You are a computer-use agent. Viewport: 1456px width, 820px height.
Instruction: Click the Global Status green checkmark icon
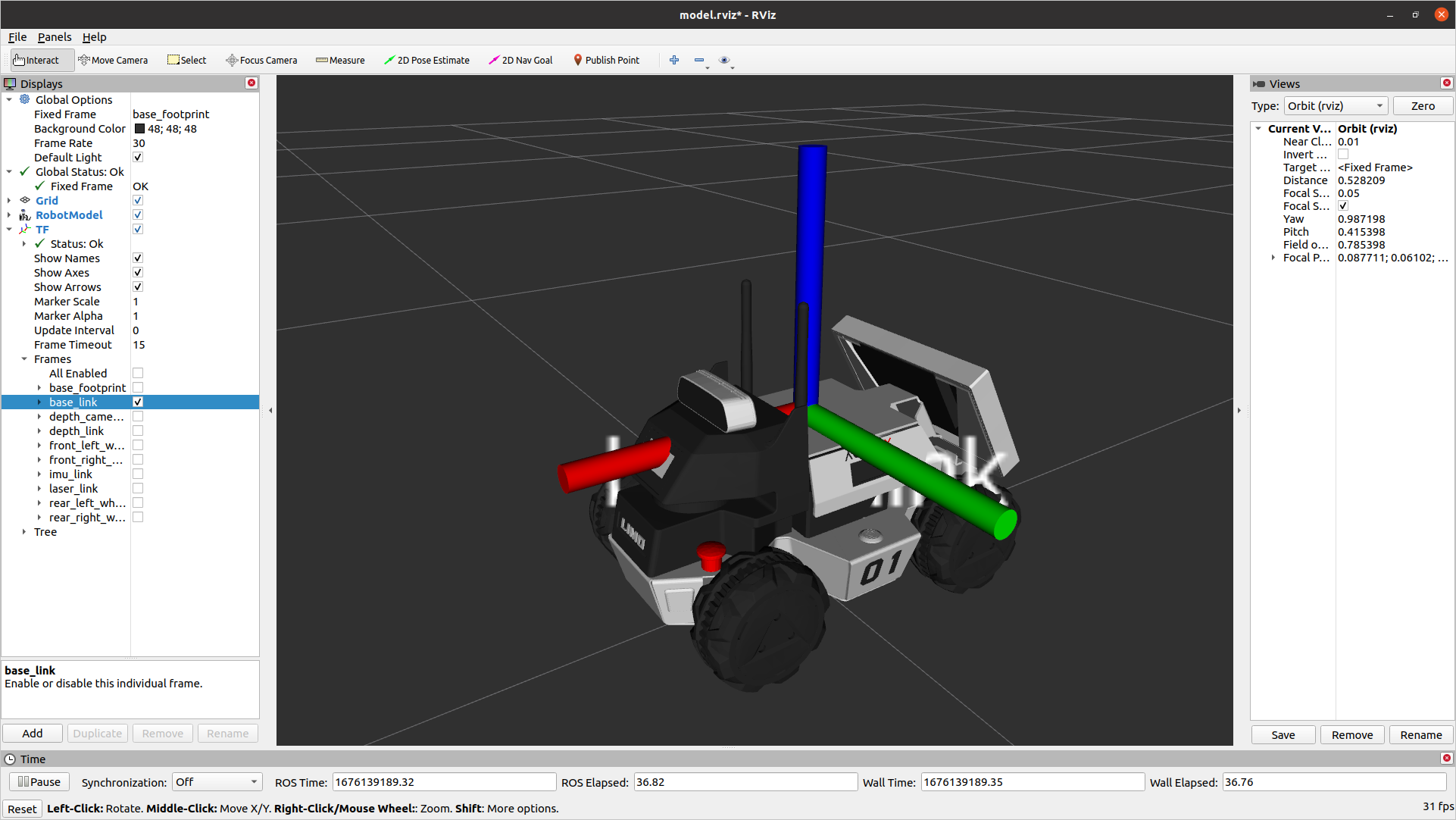click(25, 171)
